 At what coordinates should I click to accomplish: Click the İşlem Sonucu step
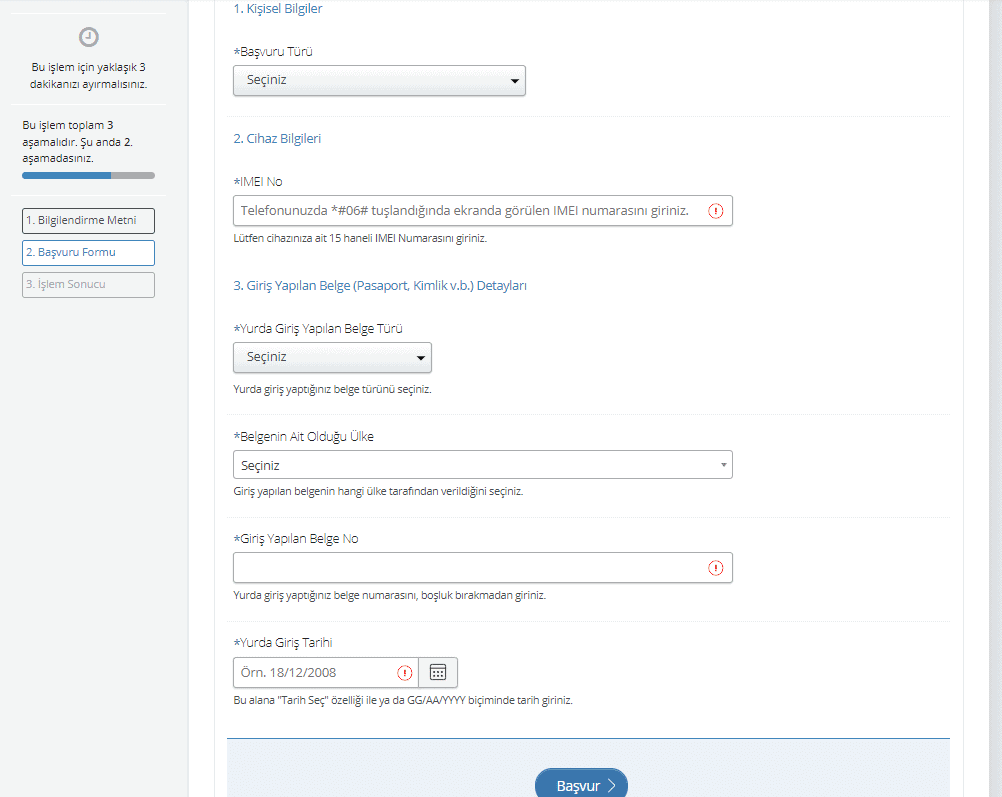click(88, 285)
